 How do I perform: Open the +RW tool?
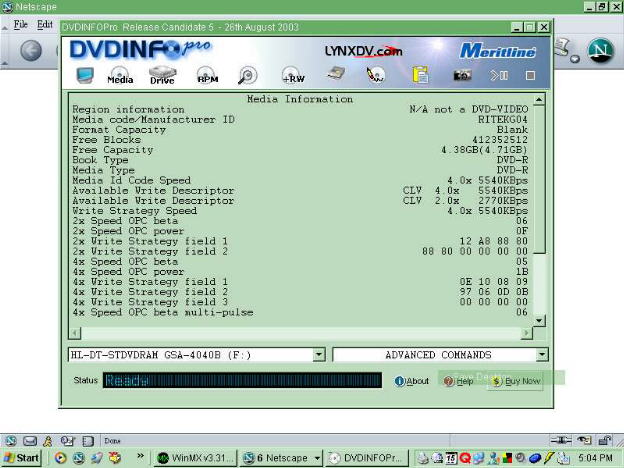[293, 75]
